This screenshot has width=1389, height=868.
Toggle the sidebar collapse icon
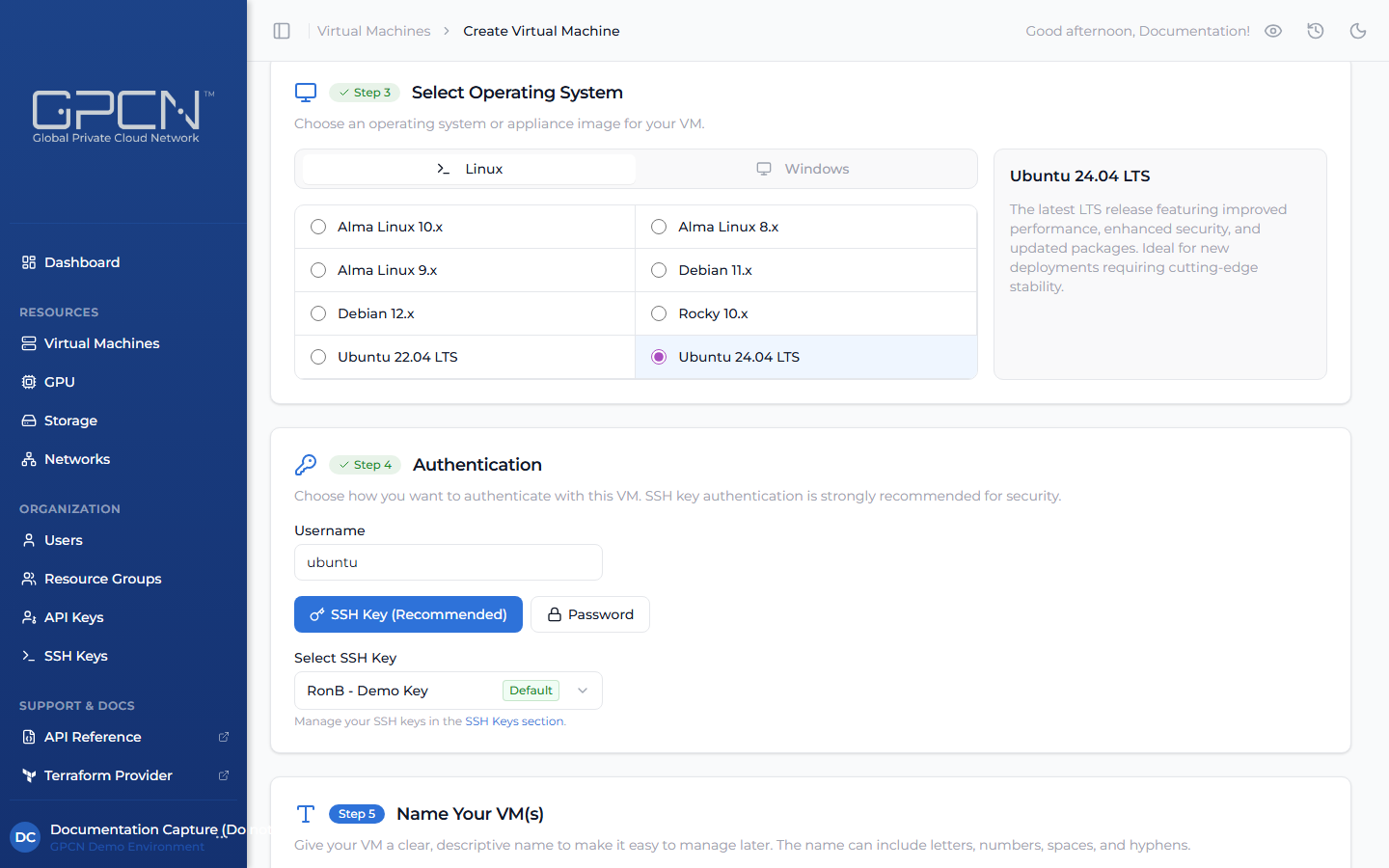(x=282, y=31)
